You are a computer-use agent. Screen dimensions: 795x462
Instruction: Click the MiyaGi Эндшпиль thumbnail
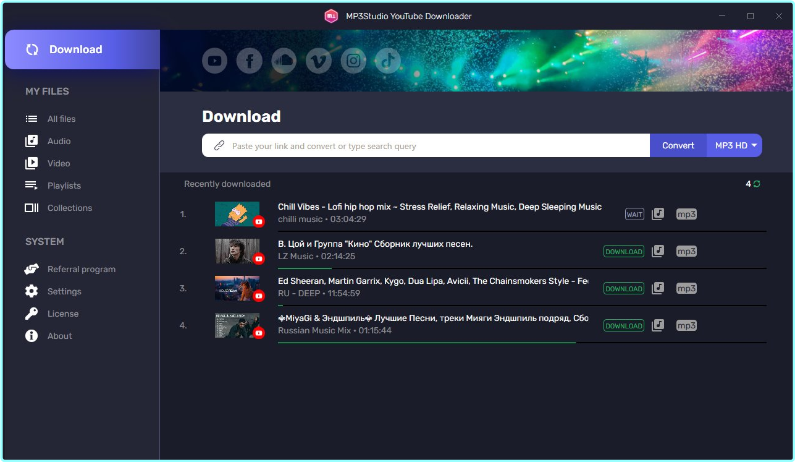click(x=237, y=325)
